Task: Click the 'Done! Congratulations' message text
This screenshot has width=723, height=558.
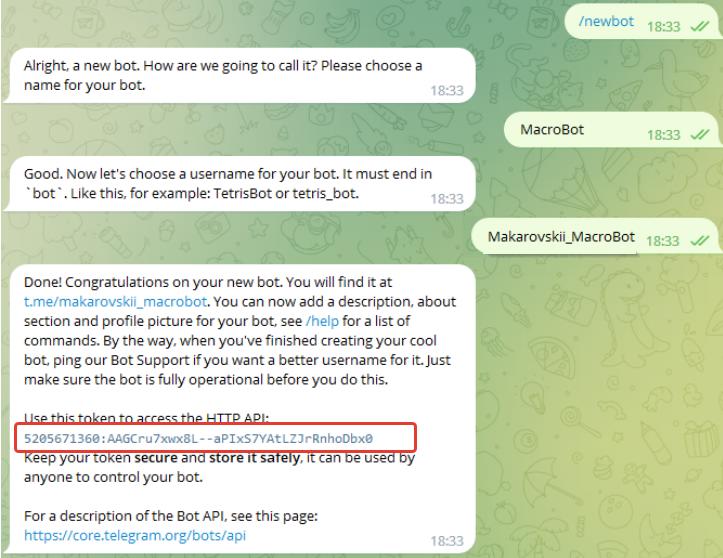Action: (240, 331)
